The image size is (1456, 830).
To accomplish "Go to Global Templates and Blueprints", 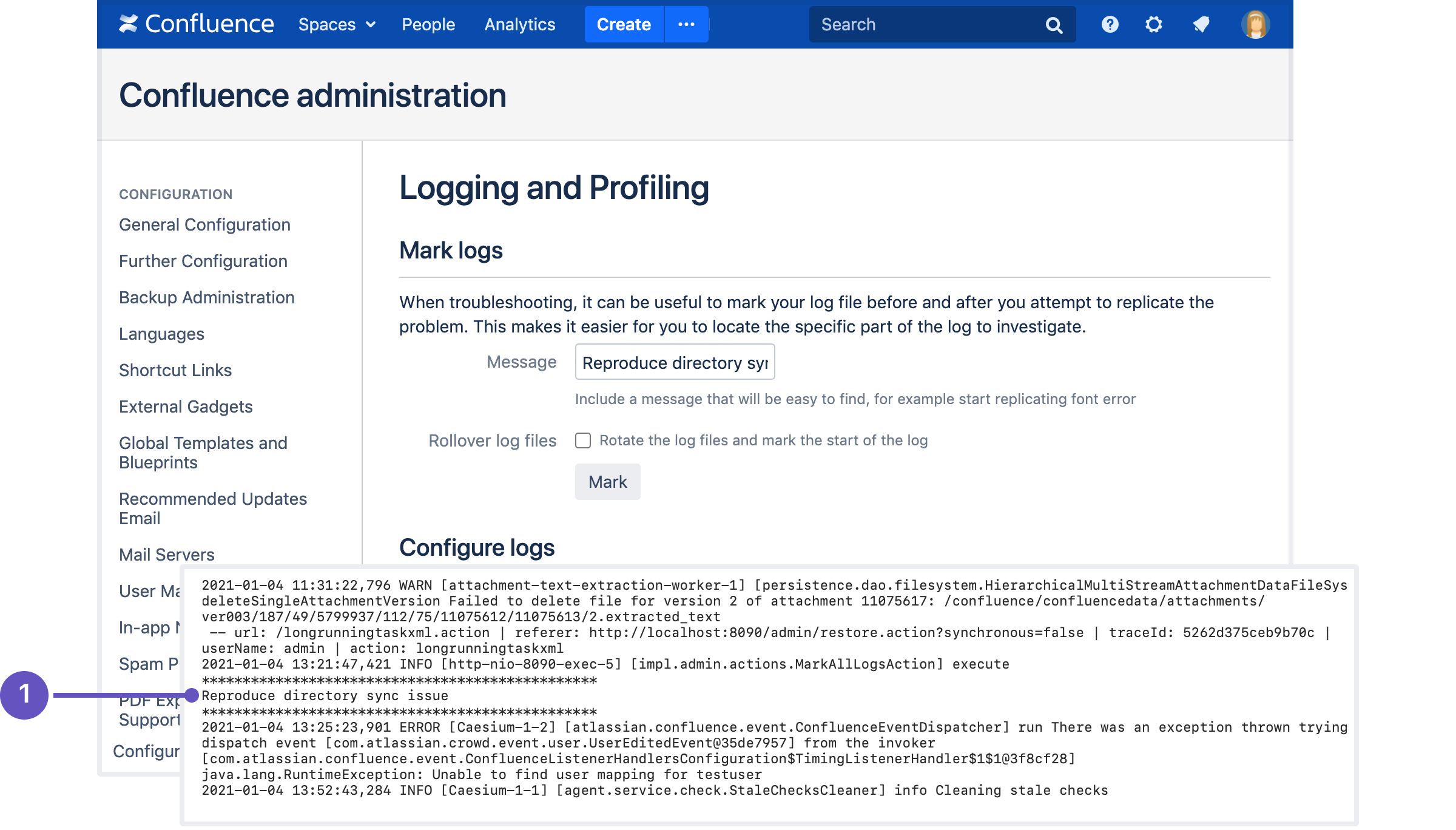I will (203, 453).
